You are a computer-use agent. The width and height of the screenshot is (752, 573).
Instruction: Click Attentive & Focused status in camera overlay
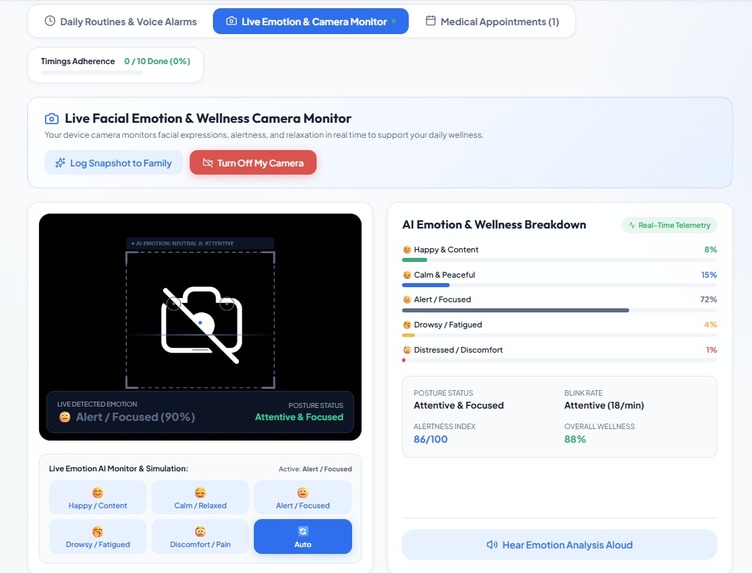[x=299, y=417]
